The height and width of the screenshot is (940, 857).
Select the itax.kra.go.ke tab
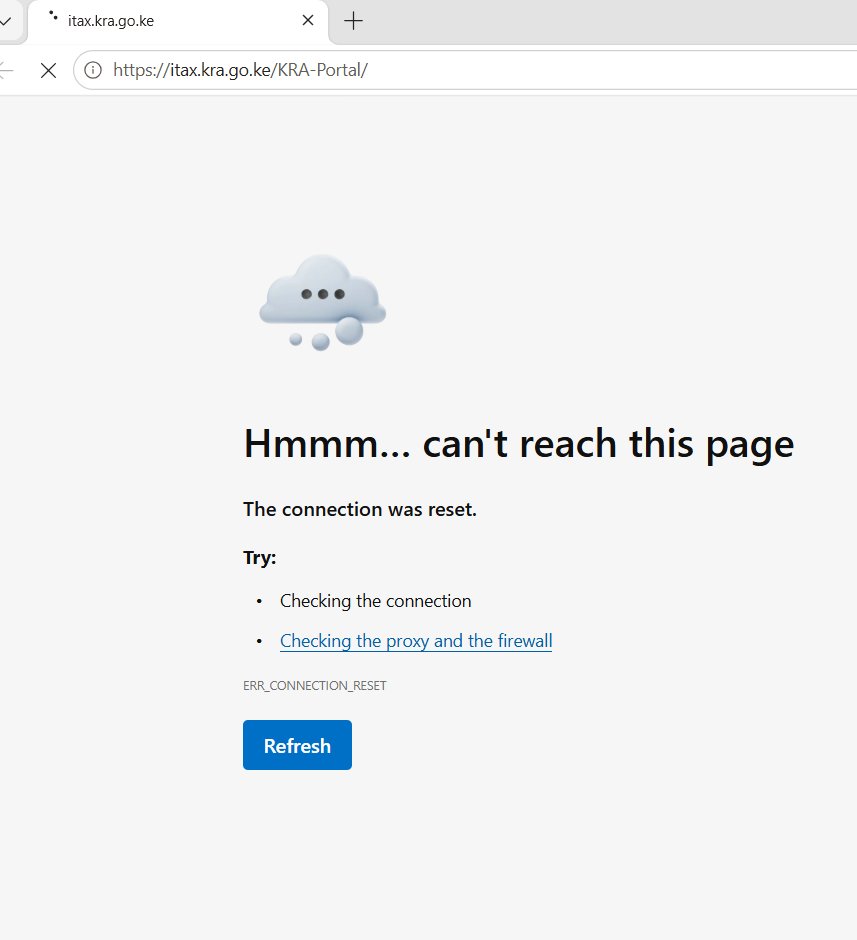[178, 21]
